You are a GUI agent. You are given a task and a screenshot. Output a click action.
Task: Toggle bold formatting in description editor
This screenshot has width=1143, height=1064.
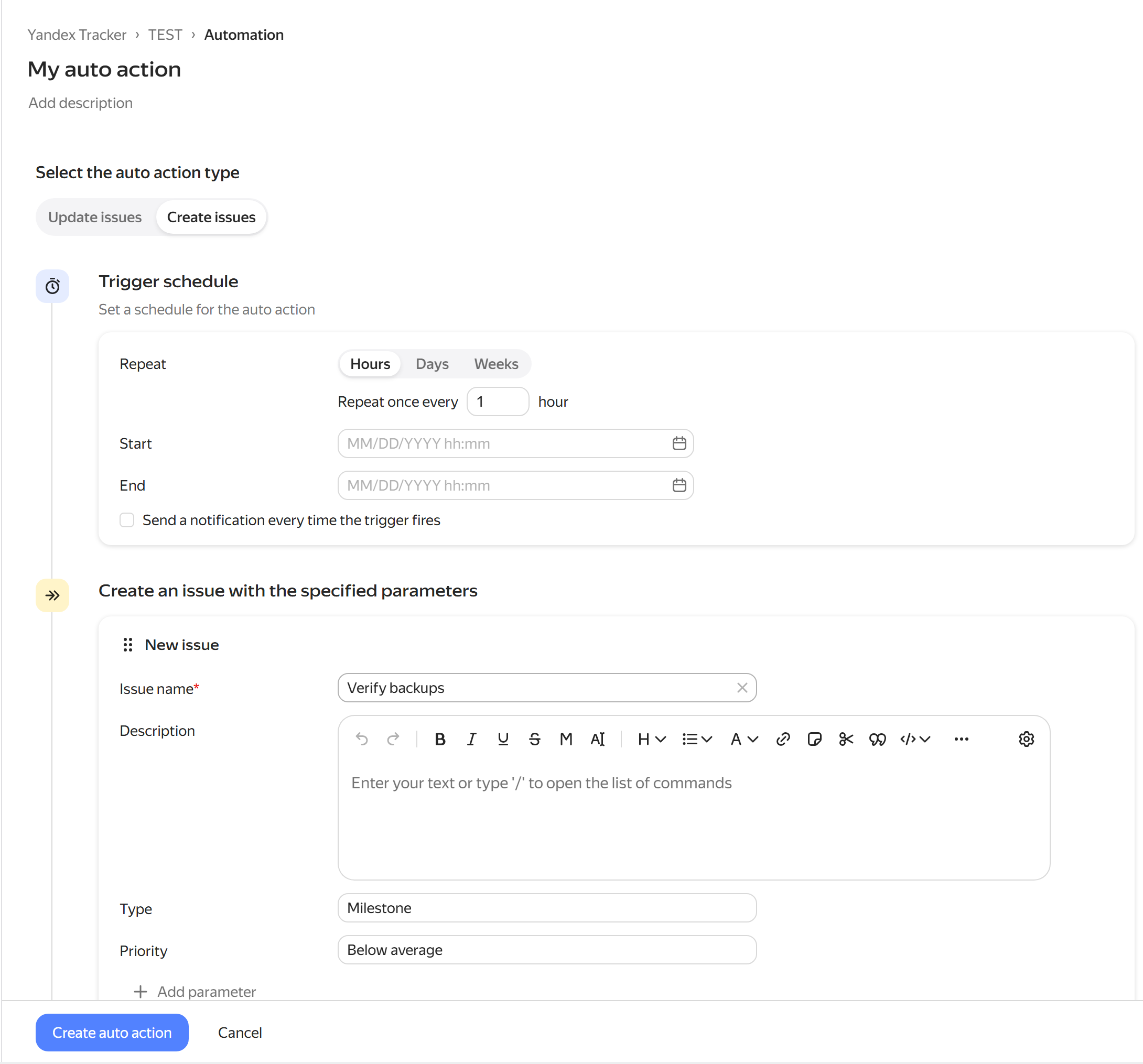click(x=440, y=739)
